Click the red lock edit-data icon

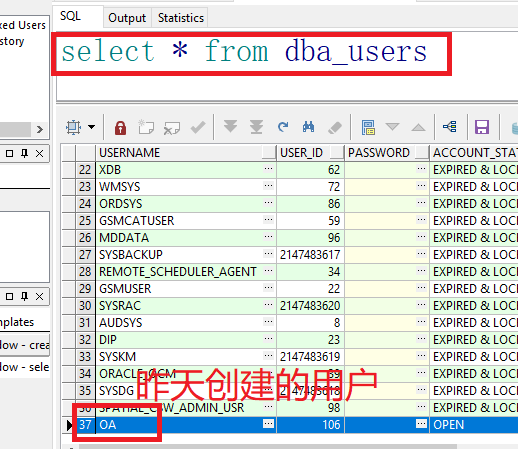pos(120,127)
